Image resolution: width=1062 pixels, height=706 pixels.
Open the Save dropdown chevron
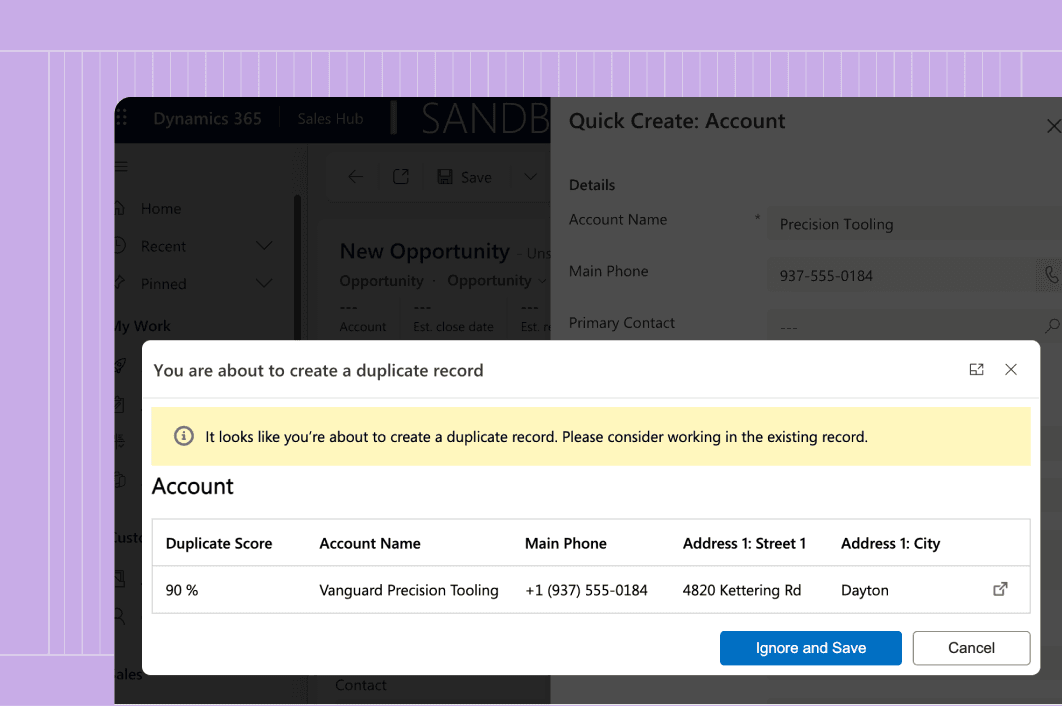[530, 177]
